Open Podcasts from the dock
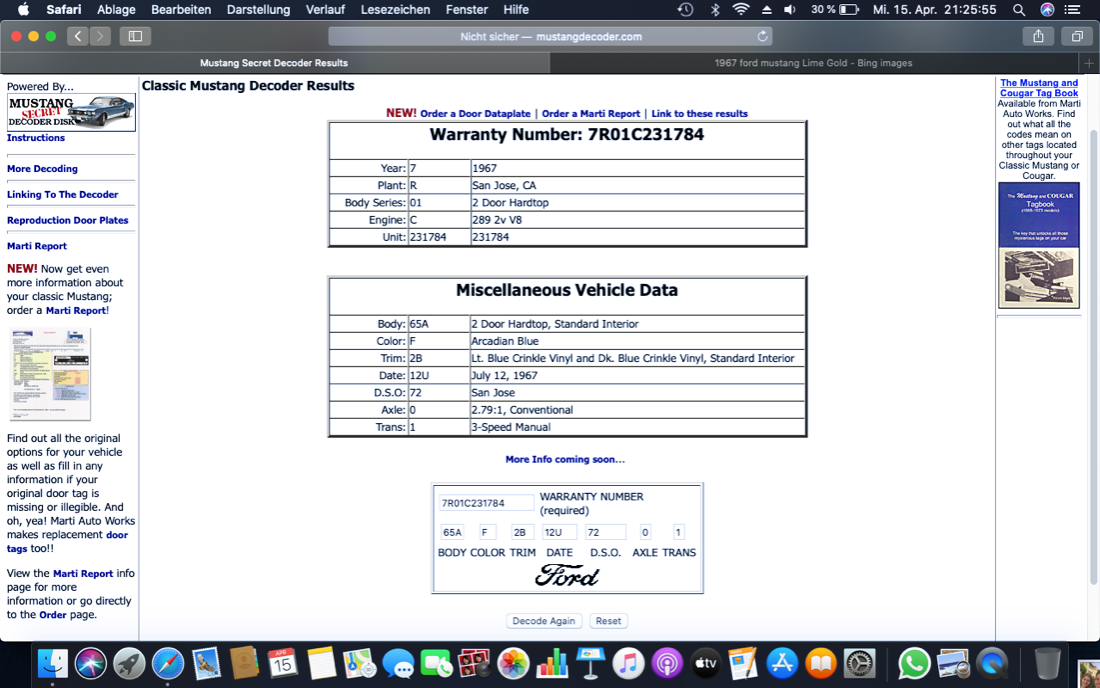This screenshot has width=1100, height=688. (x=666, y=663)
